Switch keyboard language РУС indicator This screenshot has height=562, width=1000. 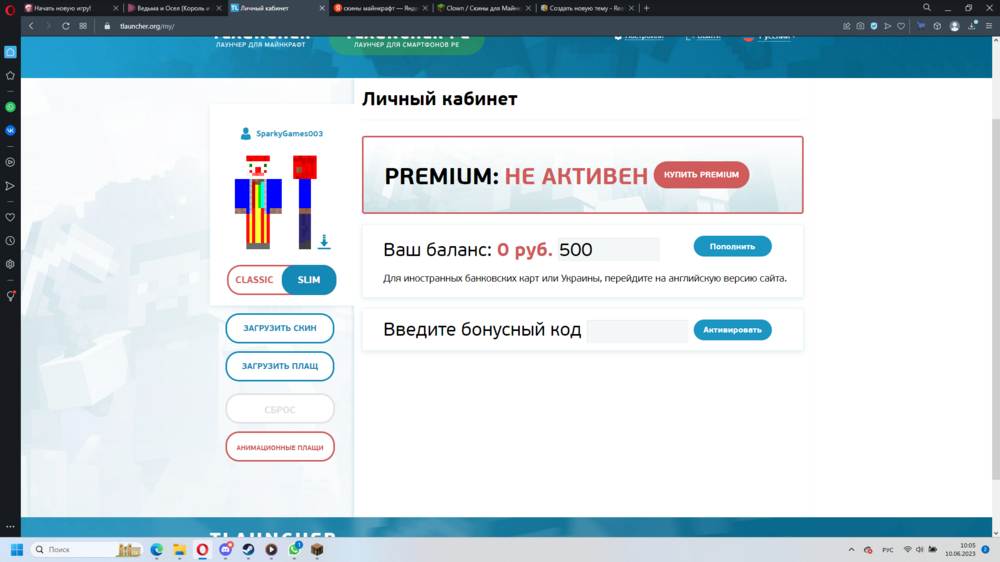(887, 549)
